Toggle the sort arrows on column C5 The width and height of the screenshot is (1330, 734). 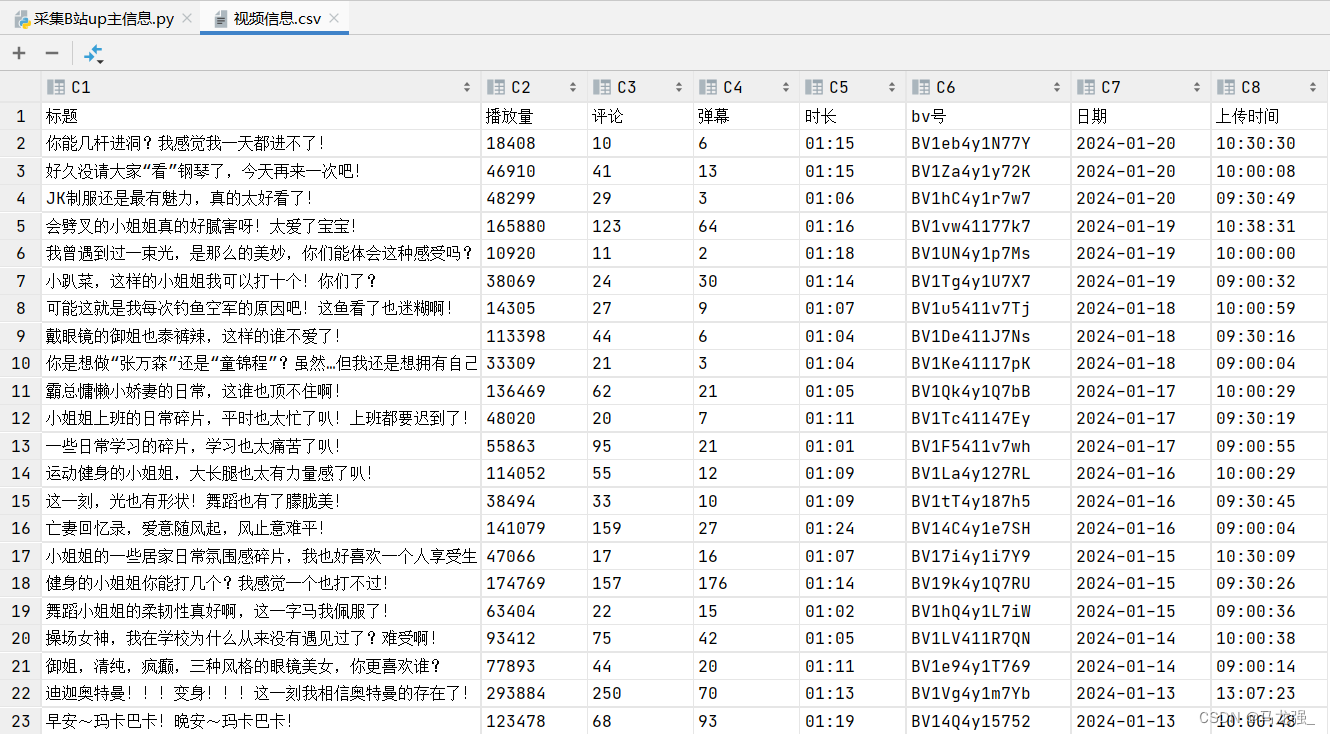892,88
